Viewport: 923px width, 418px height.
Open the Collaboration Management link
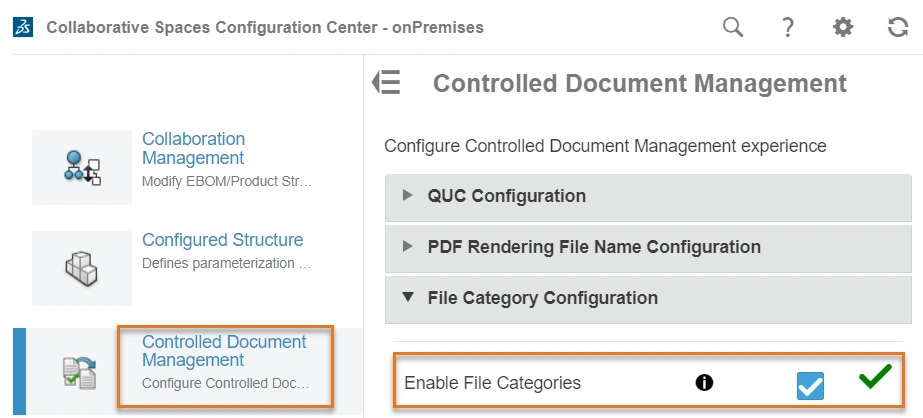click(x=193, y=148)
